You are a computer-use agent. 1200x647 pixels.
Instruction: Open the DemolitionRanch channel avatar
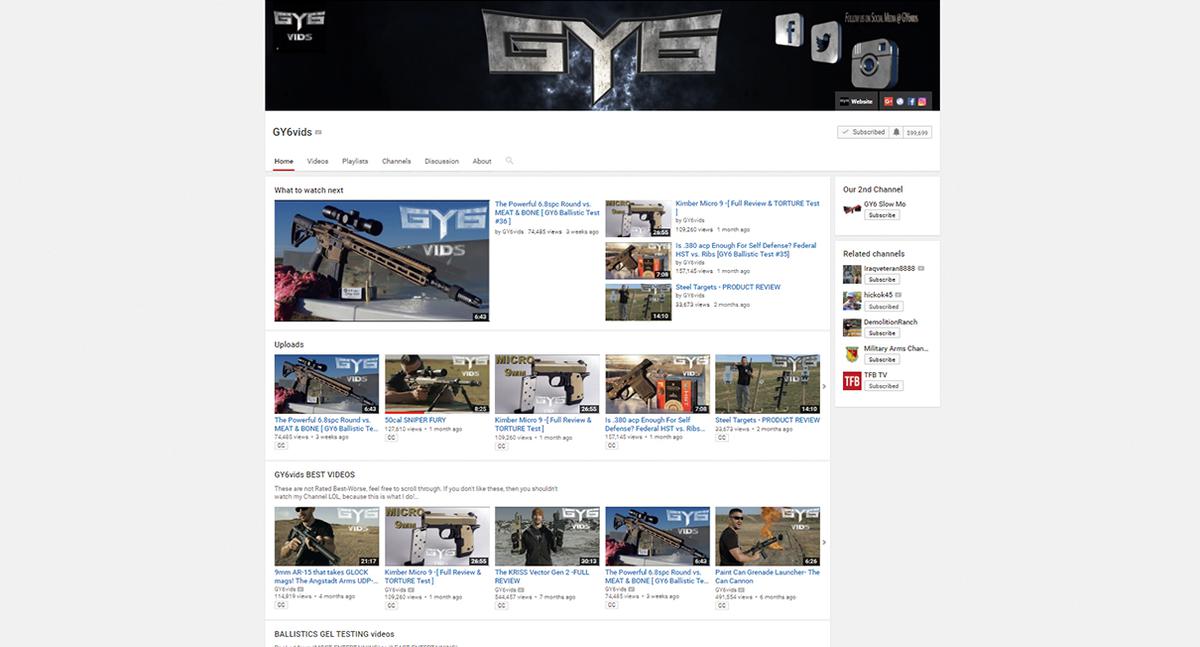pyautogui.click(x=852, y=327)
